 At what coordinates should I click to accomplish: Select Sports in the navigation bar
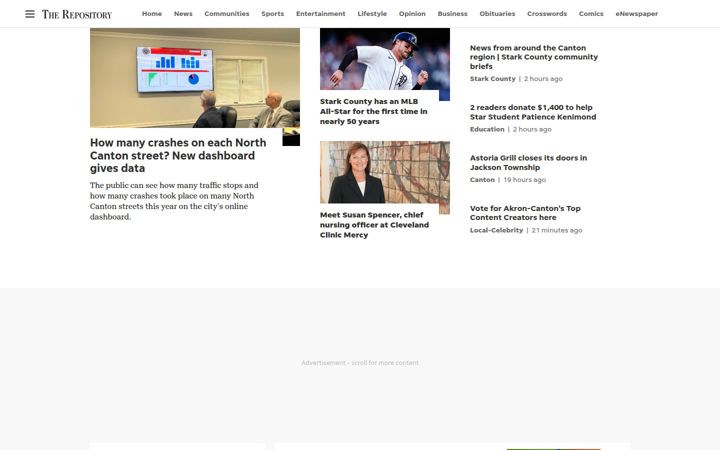273,14
